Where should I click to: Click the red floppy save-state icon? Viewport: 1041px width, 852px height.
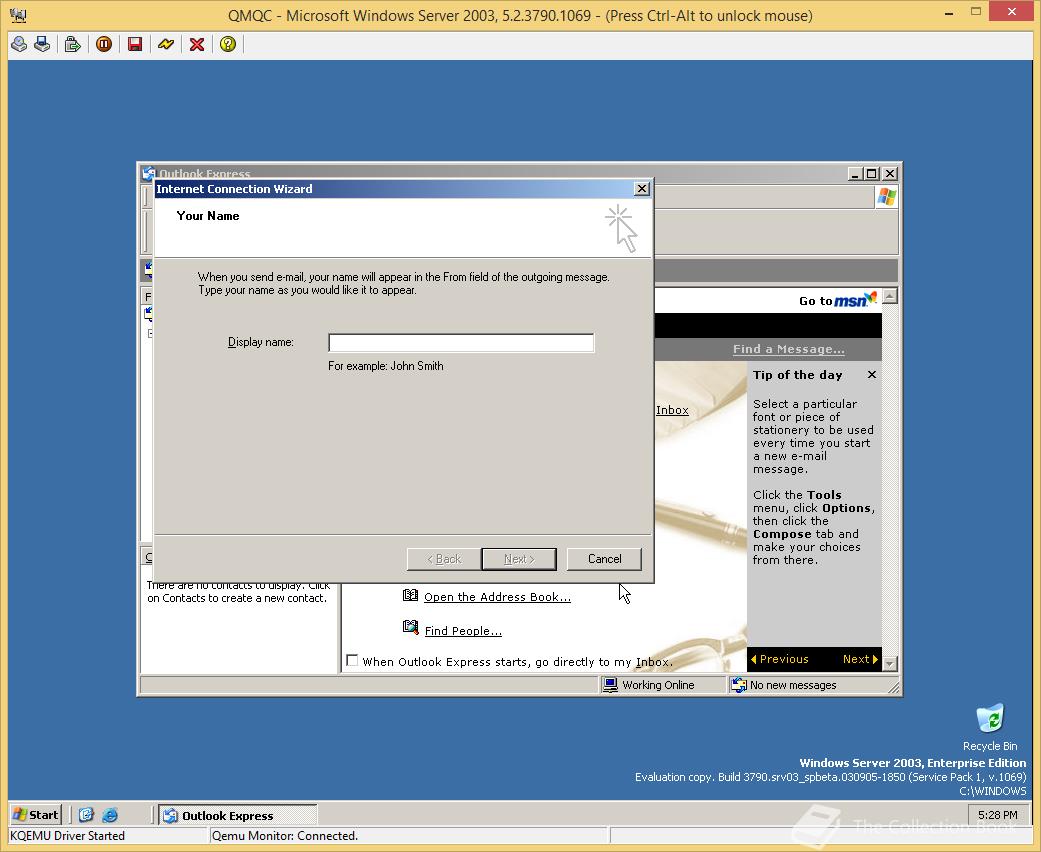pyautogui.click(x=135, y=44)
